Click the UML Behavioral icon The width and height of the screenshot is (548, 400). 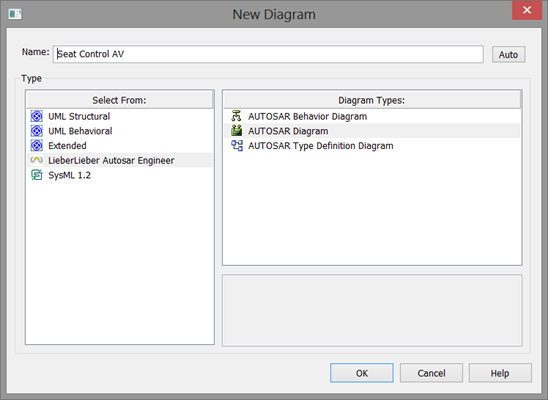37,131
